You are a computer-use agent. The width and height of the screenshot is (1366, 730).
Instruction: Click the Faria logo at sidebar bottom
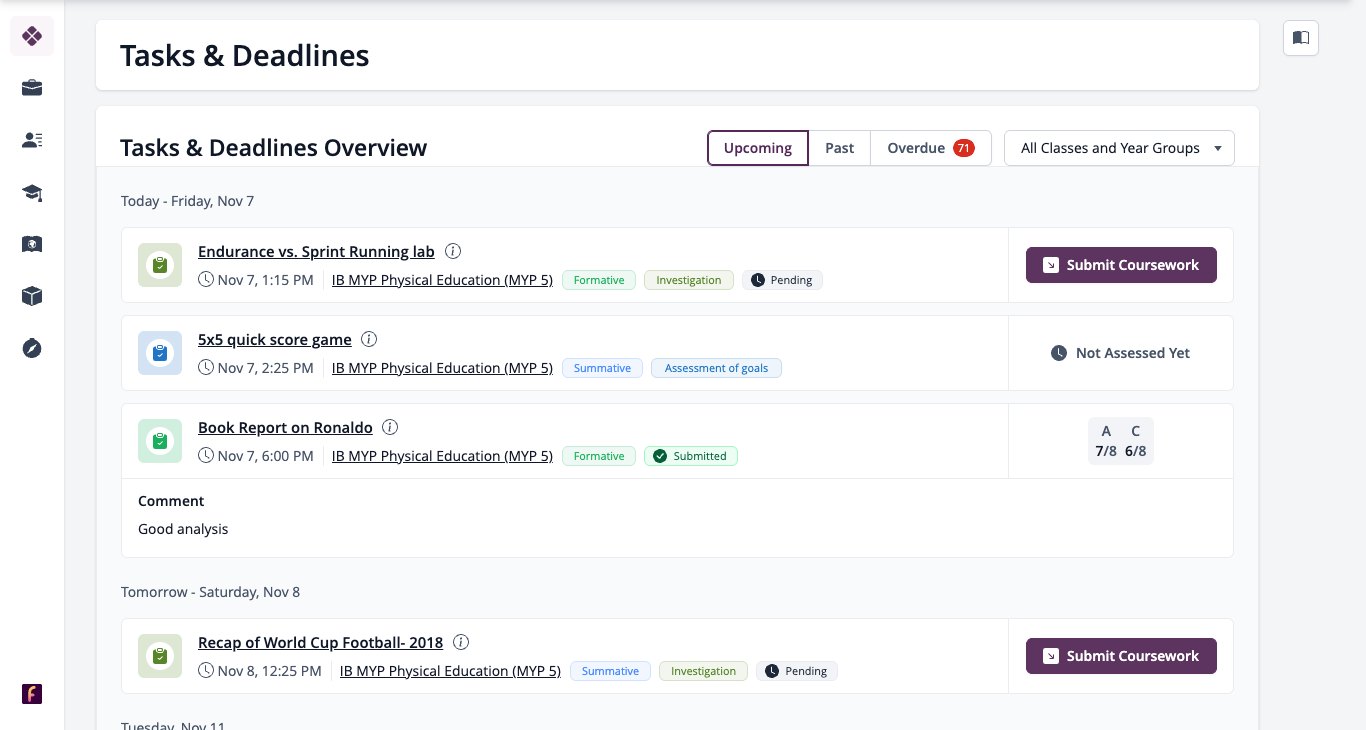click(x=32, y=694)
